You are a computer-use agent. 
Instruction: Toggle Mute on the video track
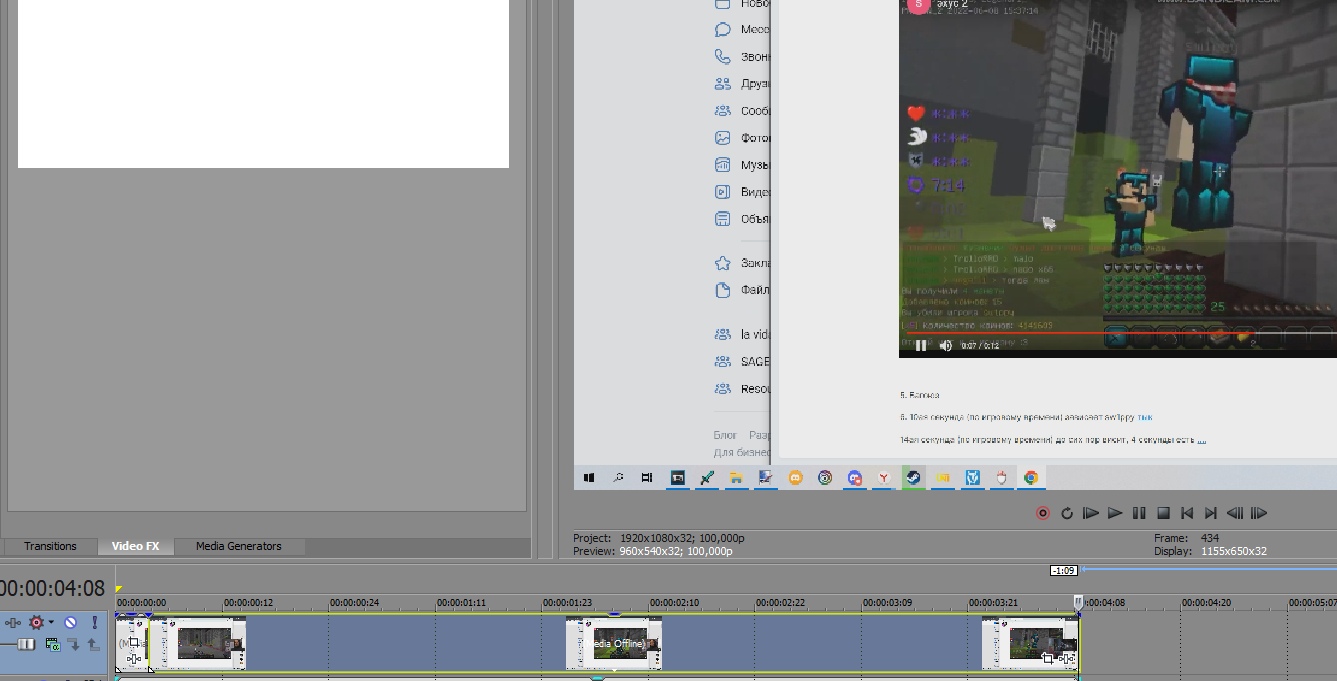coord(70,622)
